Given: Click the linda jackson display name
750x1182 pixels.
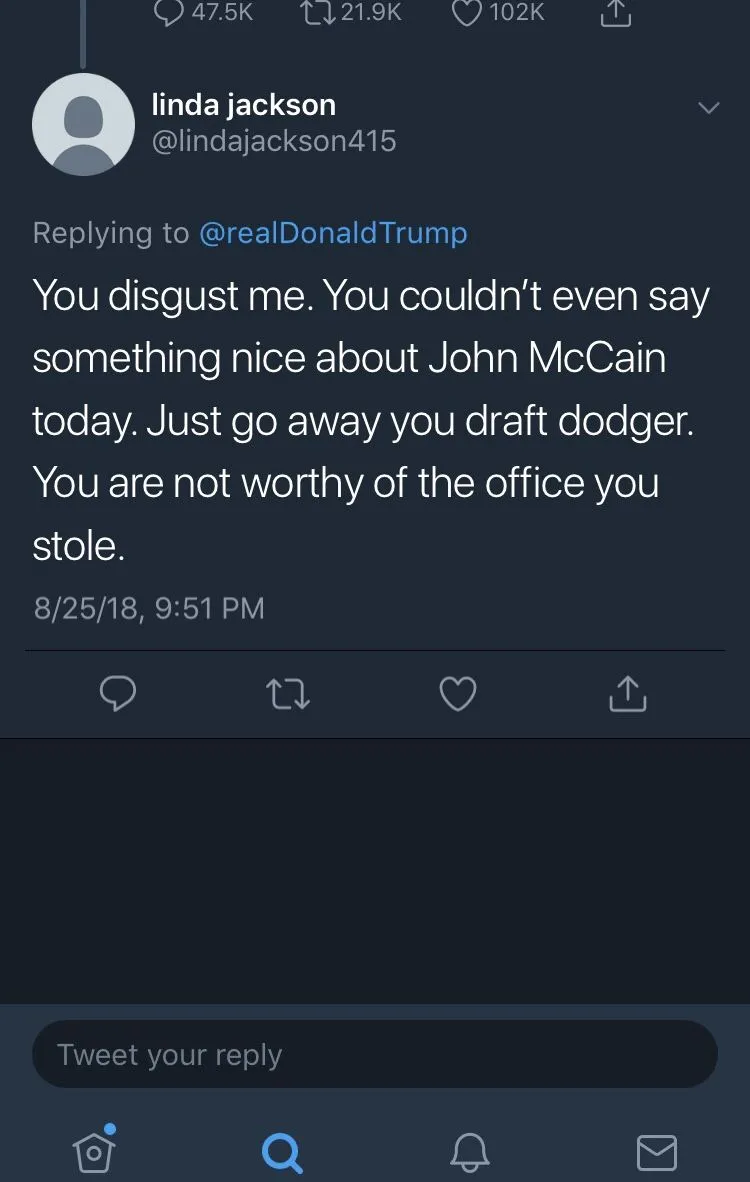Looking at the screenshot, I should pos(243,104).
